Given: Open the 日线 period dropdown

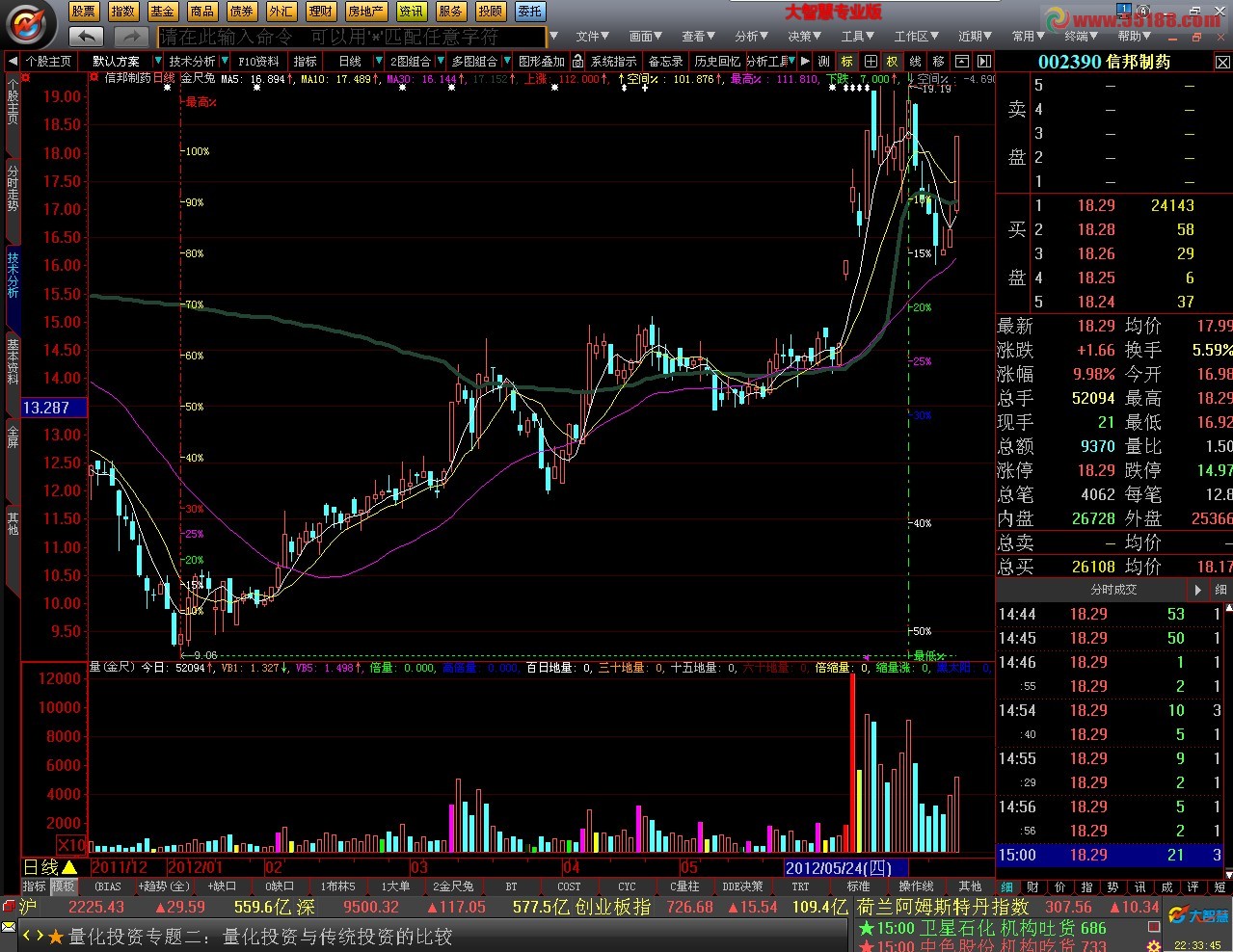Looking at the screenshot, I should click(x=378, y=61).
